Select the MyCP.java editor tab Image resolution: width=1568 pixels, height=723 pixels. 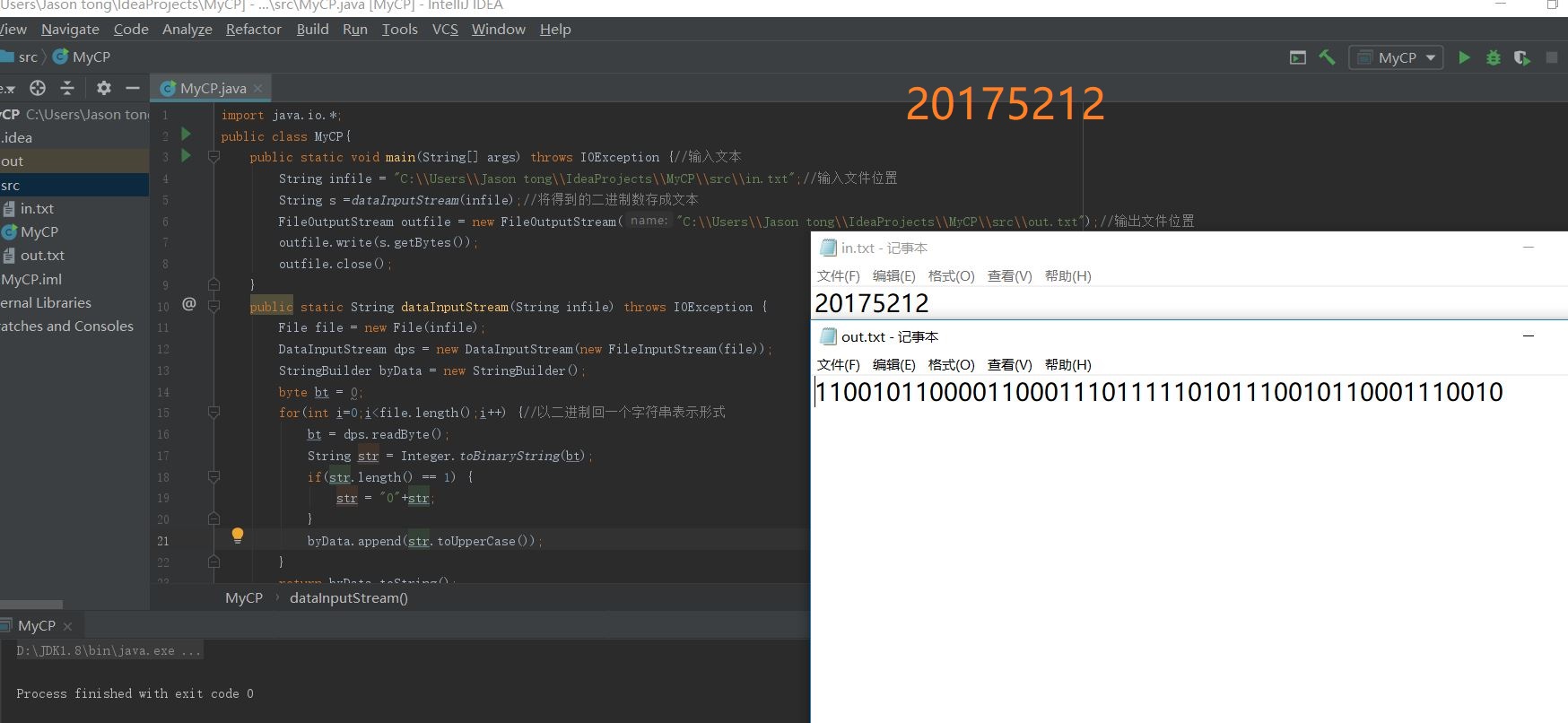tap(211, 88)
